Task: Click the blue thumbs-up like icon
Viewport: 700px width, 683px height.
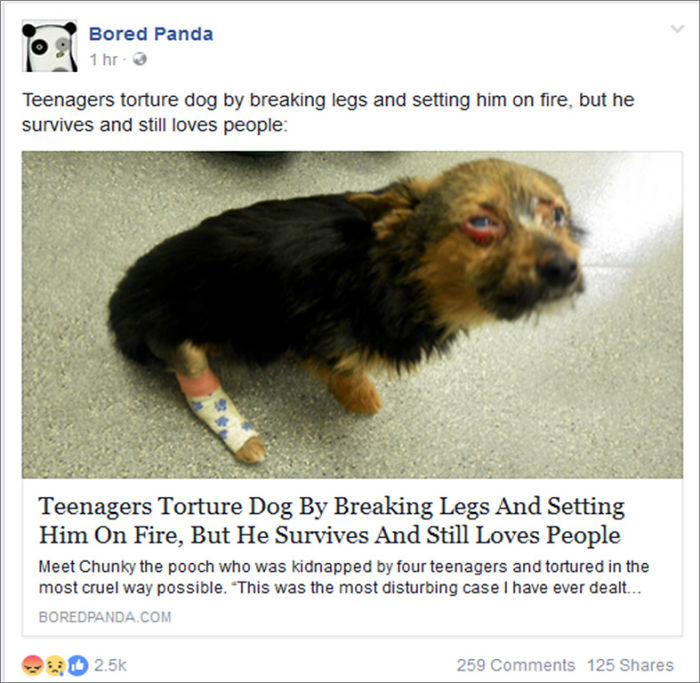Action: [x=78, y=665]
